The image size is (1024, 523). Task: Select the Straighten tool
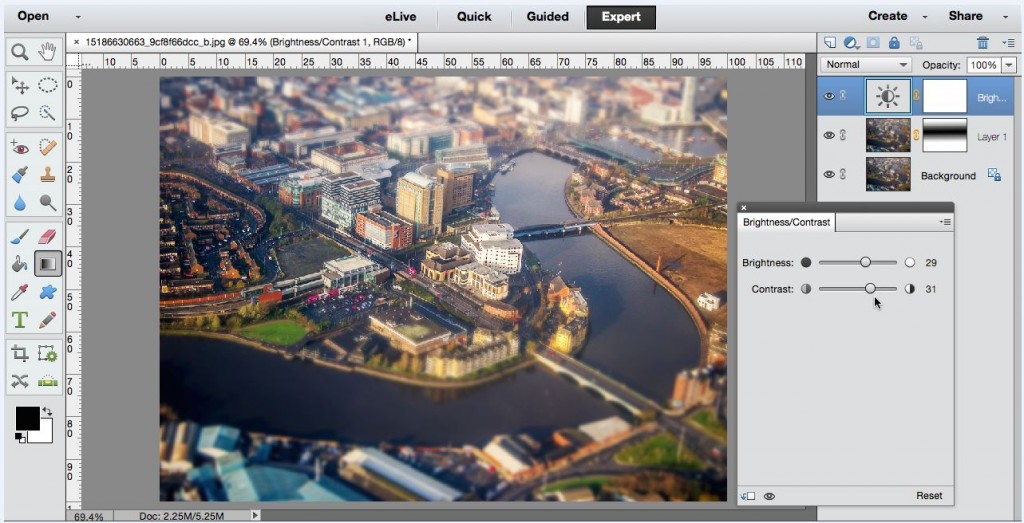tap(47, 381)
